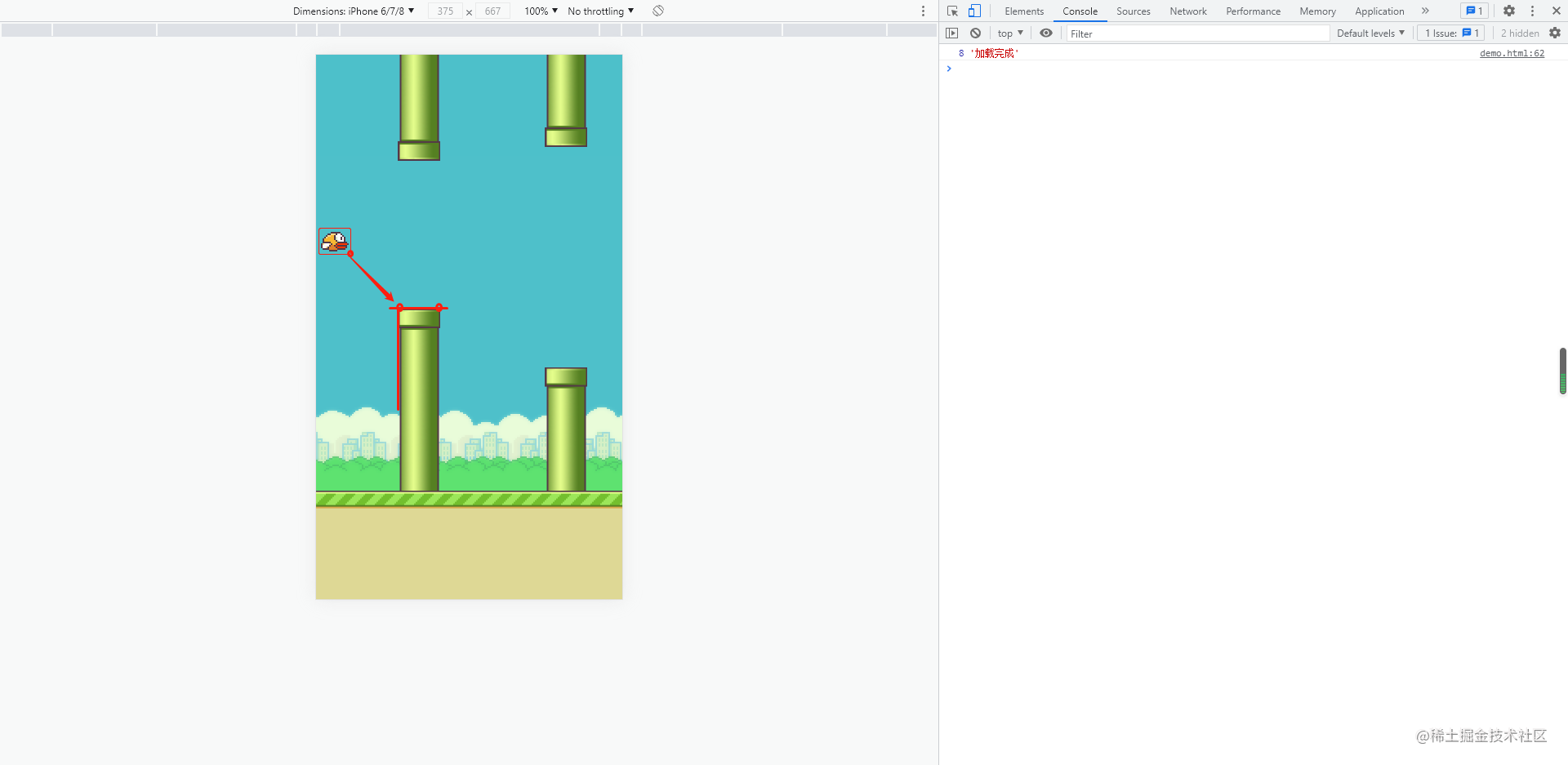
Task: Open console settings gear icon
Action: (1555, 33)
